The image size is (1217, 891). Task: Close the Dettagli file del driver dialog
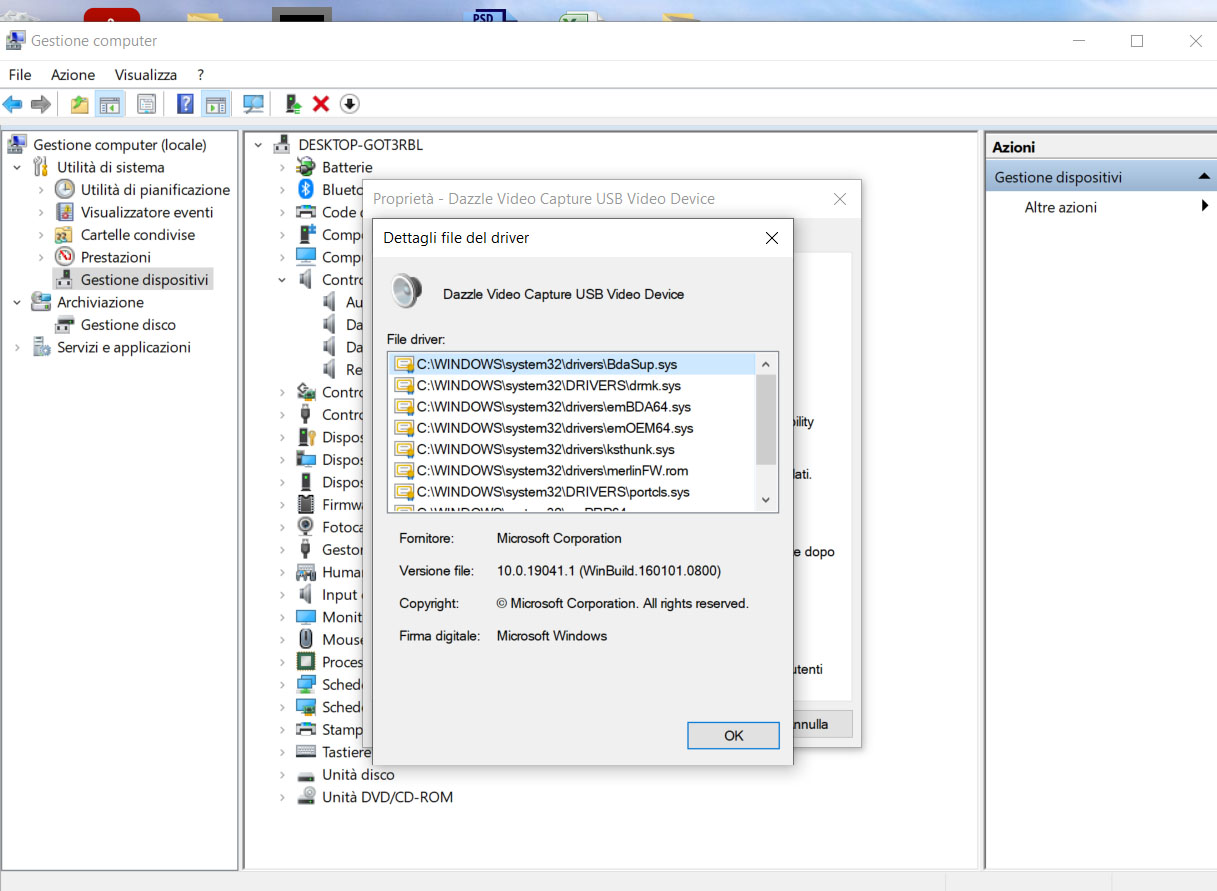(x=771, y=238)
